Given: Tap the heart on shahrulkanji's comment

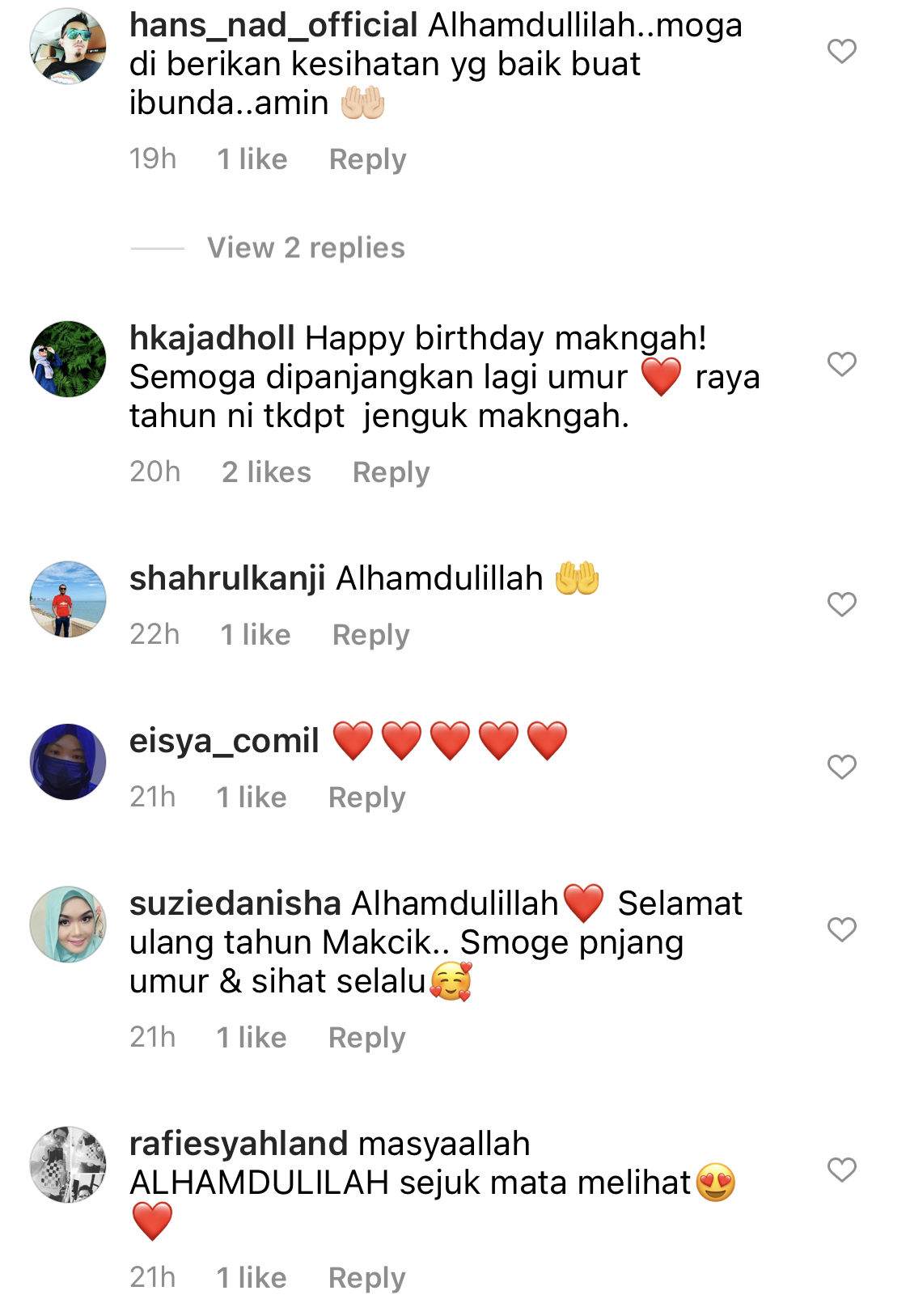Looking at the screenshot, I should [x=841, y=604].
